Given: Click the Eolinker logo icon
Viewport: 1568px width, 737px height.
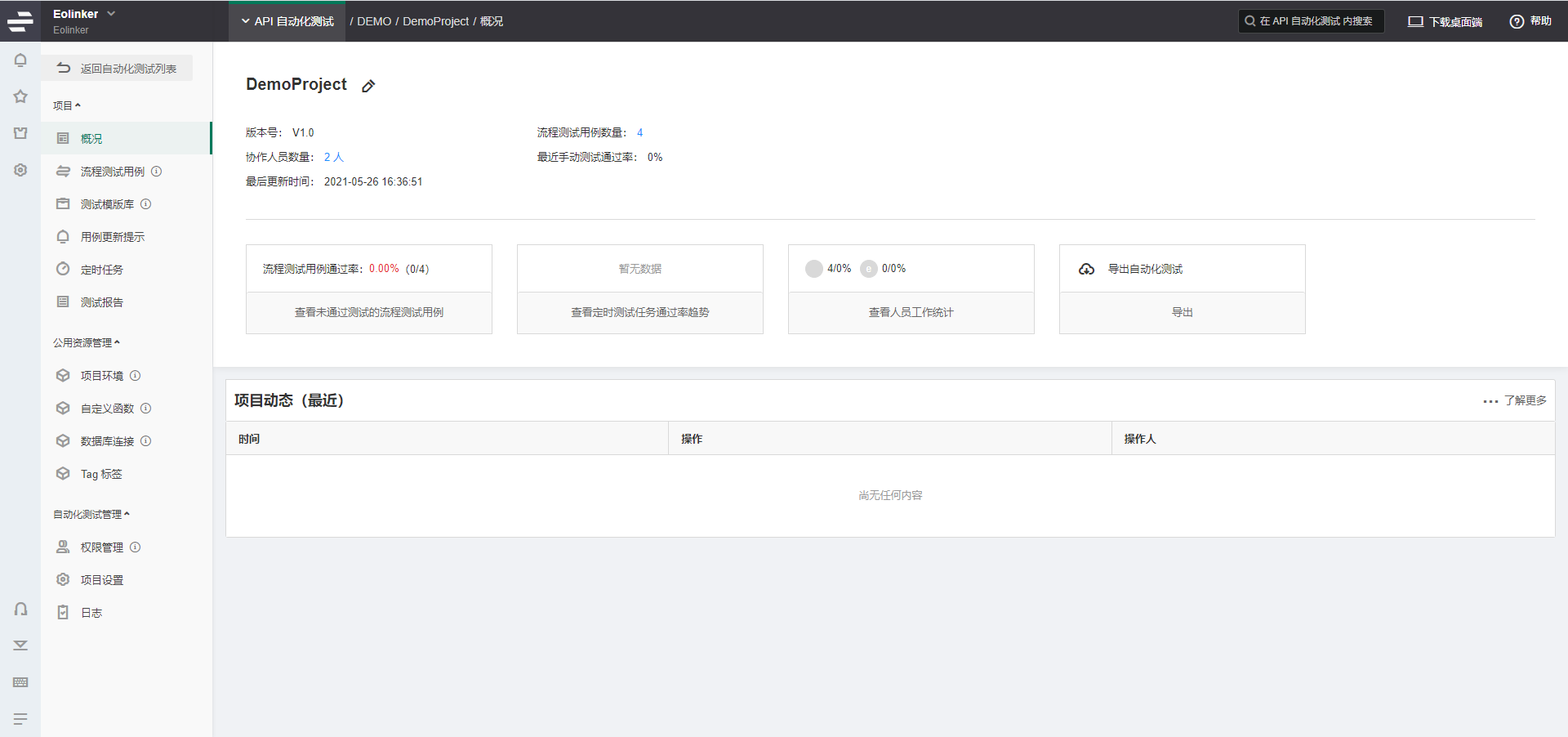Looking at the screenshot, I should pos(20,21).
